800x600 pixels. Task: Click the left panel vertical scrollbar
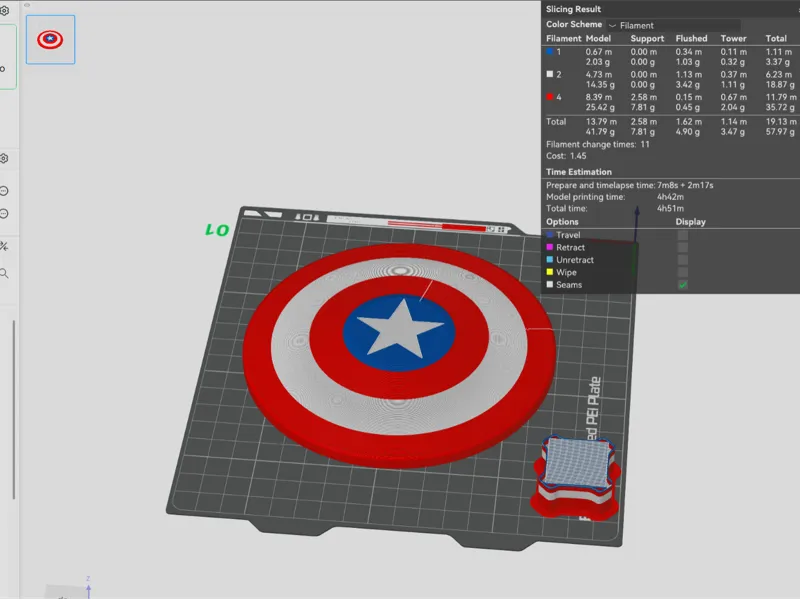pos(14,410)
